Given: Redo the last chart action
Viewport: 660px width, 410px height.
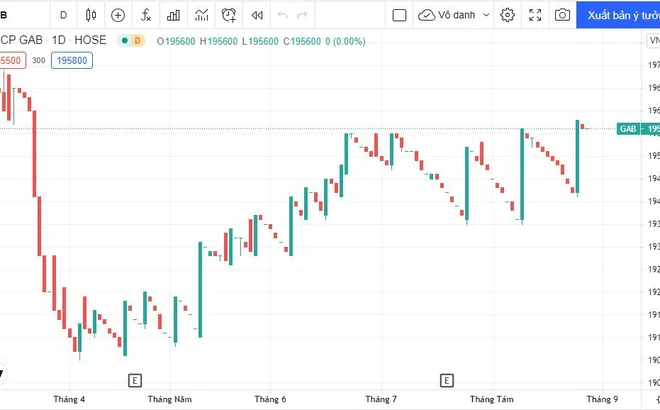Looking at the screenshot, I should (302, 15).
